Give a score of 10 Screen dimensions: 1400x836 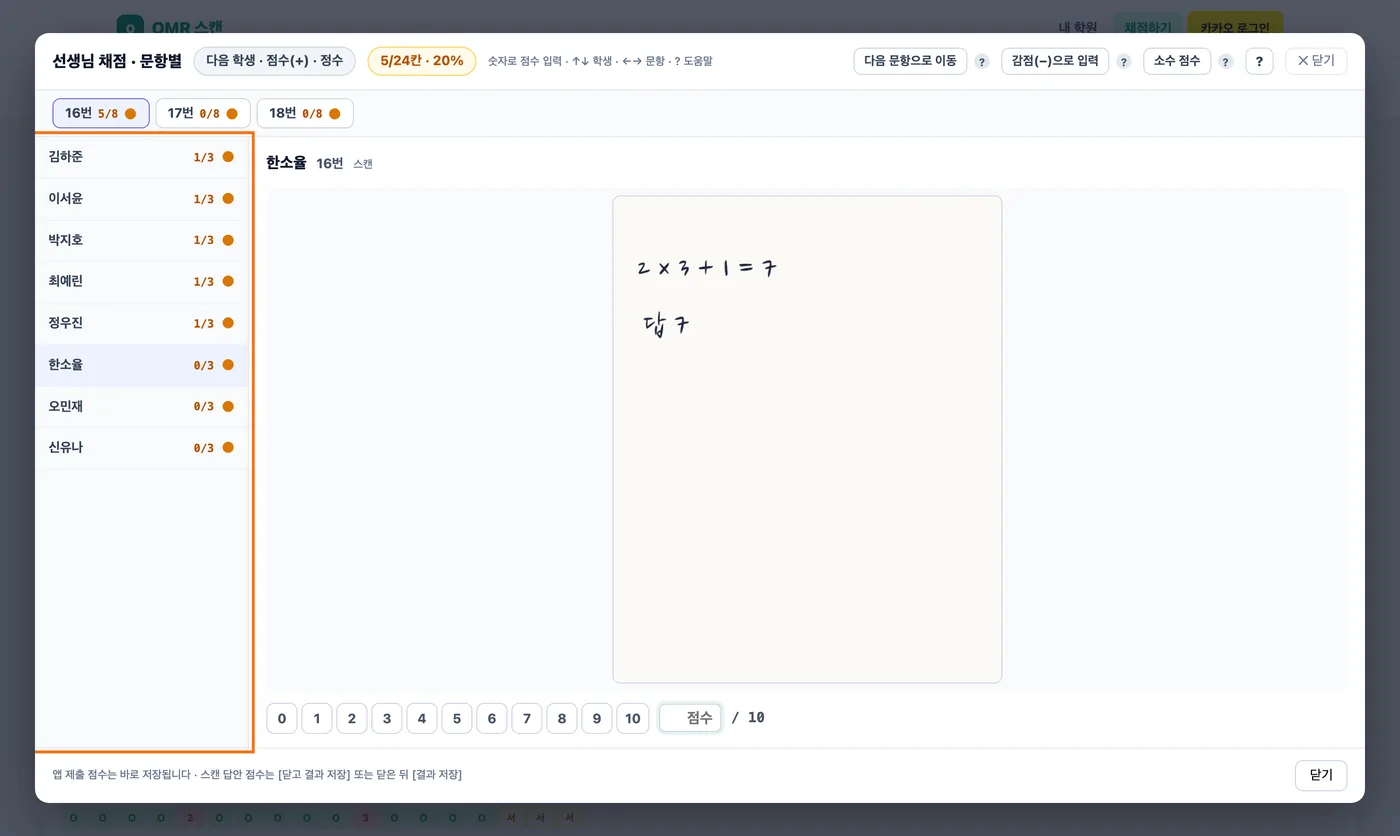coord(633,718)
